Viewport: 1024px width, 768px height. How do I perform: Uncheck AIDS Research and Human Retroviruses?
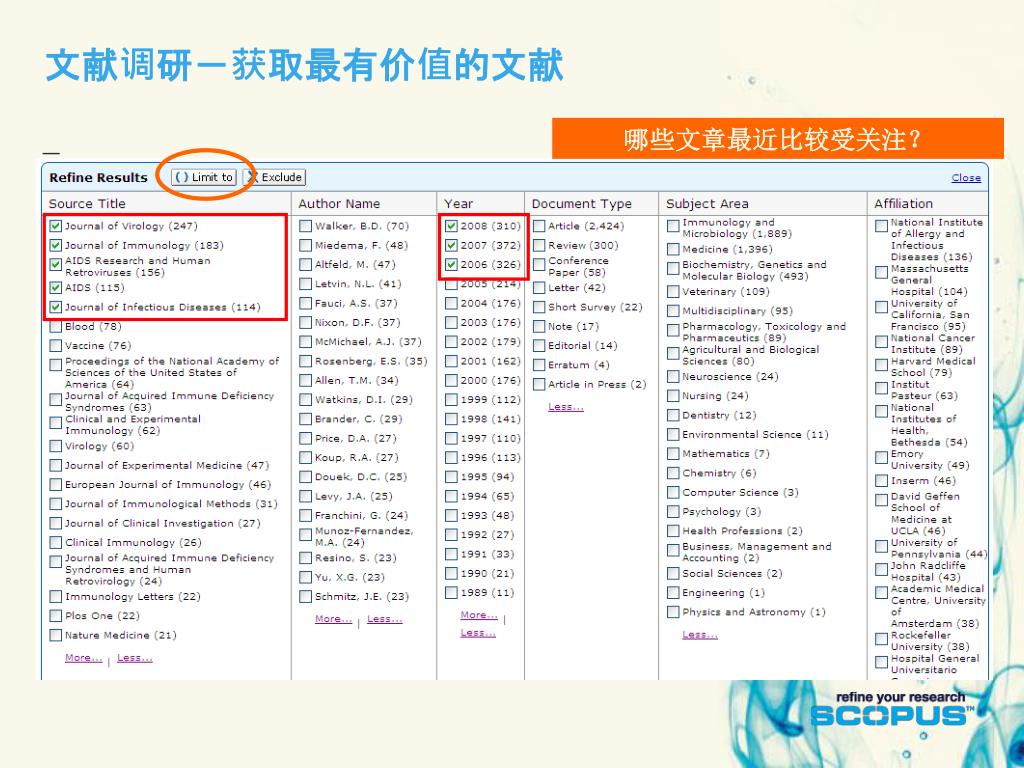coord(56,265)
